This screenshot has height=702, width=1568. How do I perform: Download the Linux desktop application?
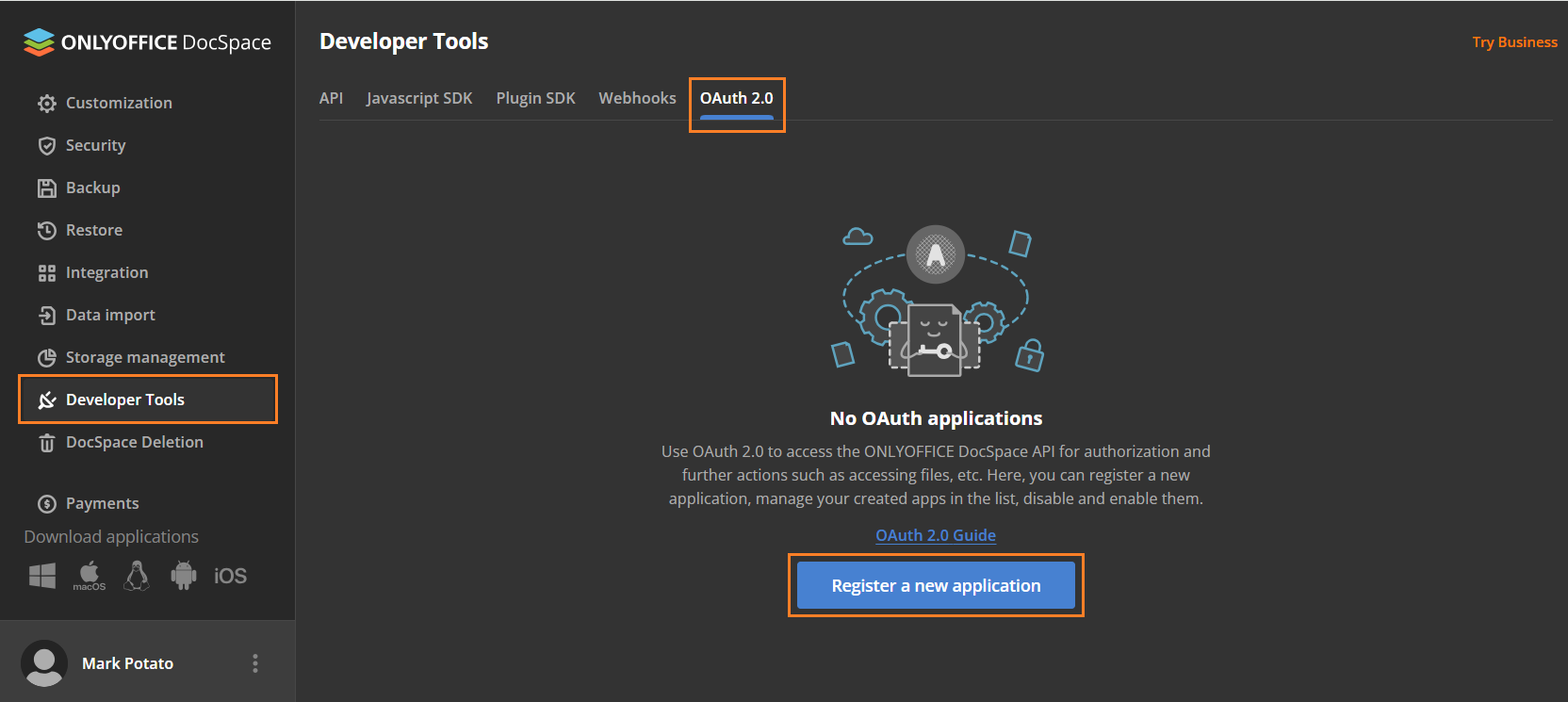[137, 576]
